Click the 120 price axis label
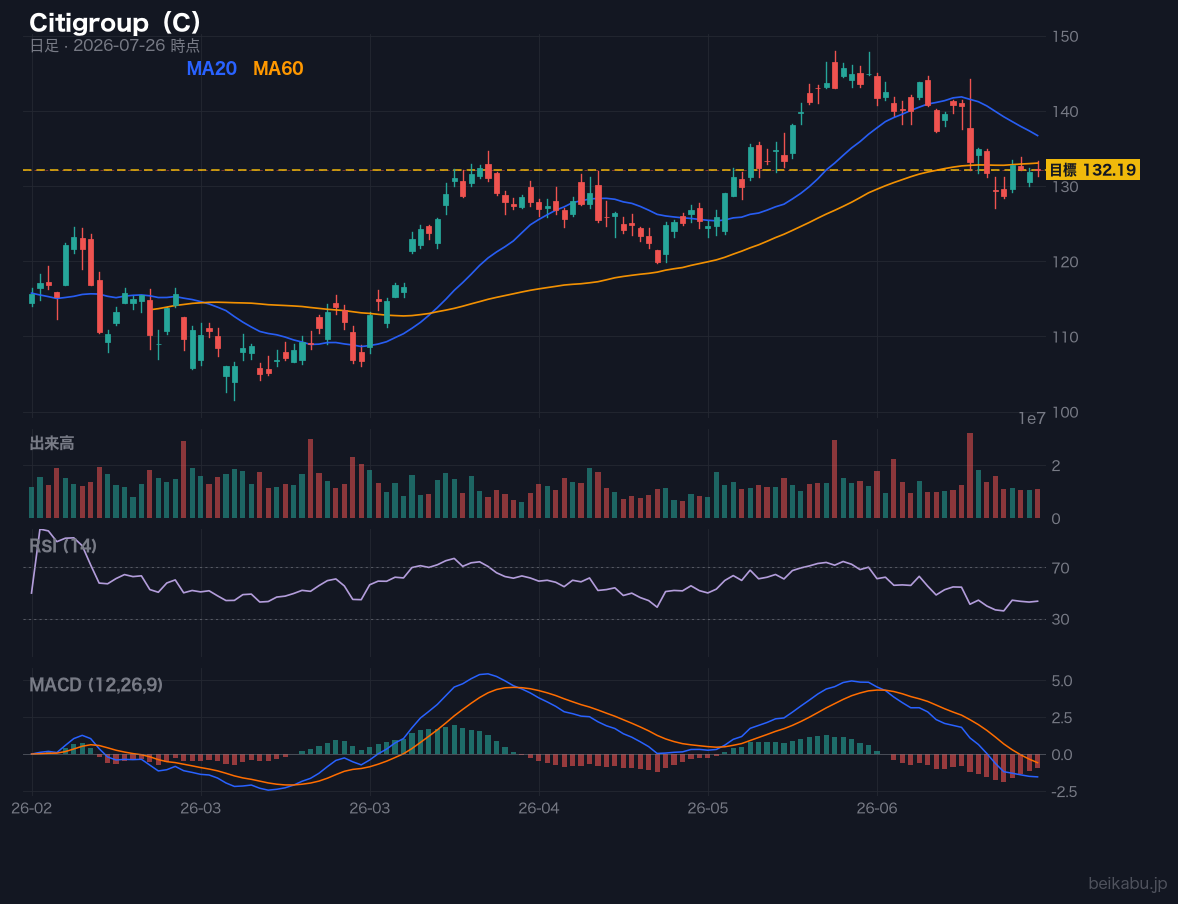The width and height of the screenshot is (1178, 904). pos(1065,262)
